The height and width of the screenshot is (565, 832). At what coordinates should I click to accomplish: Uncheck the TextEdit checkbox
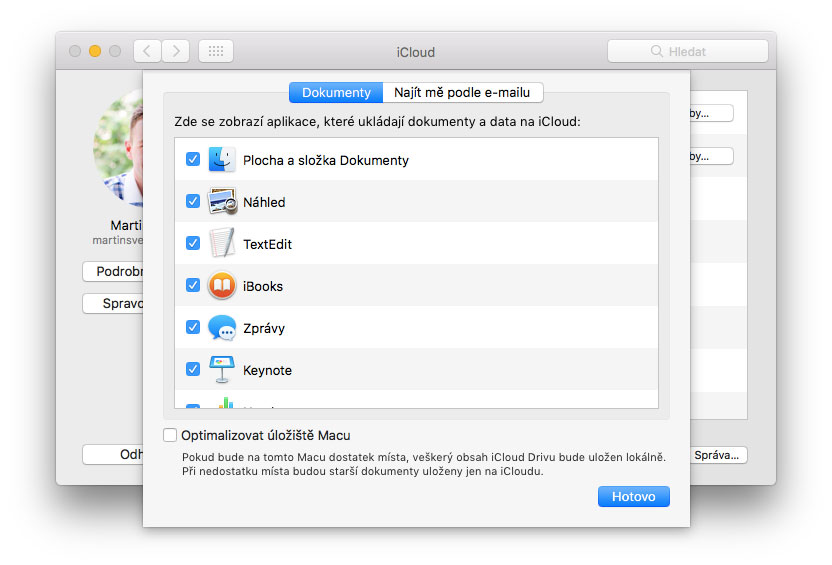(193, 243)
